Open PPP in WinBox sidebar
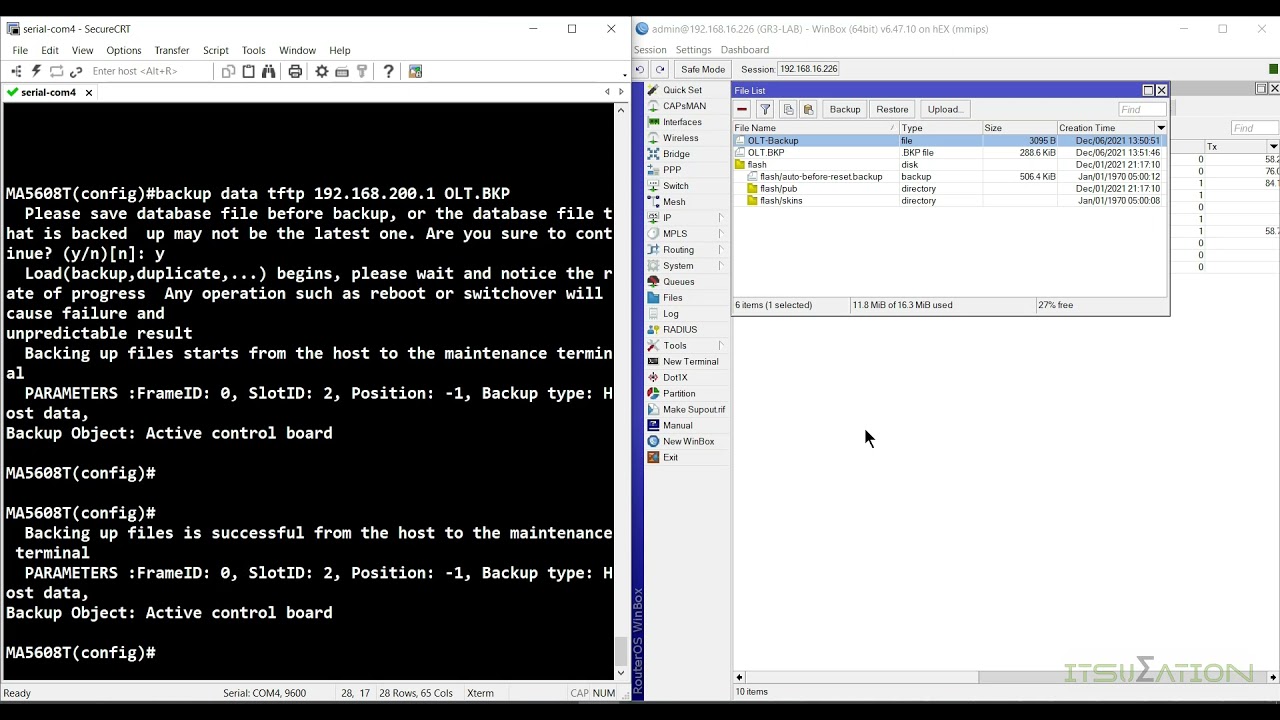 [x=672, y=170]
